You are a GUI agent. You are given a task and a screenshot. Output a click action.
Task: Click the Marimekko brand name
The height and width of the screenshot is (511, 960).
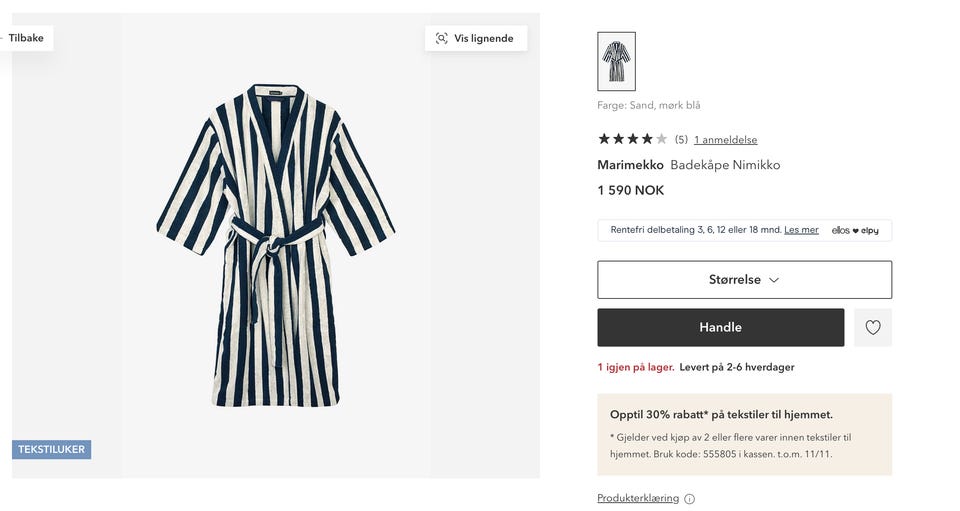(630, 165)
